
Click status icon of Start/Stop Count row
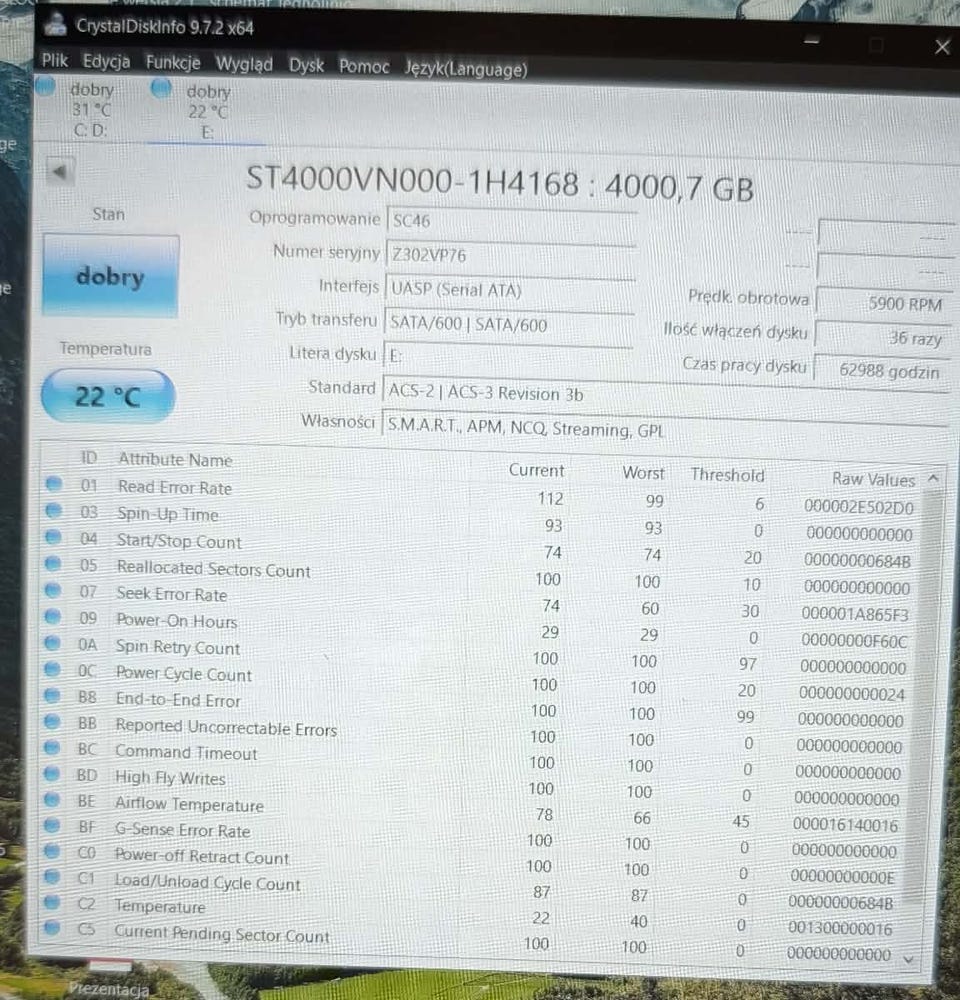click(53, 537)
